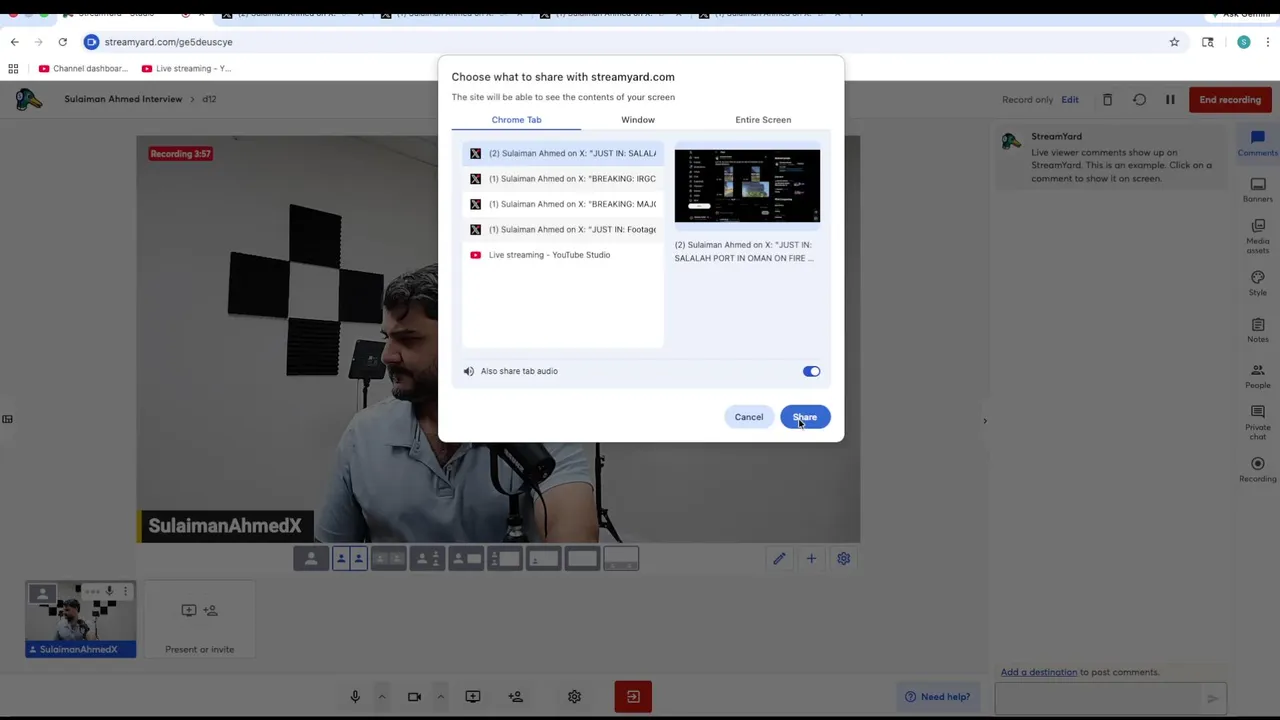Open the Channel dashboard bookmark
The image size is (1280, 720).
pyautogui.click(x=83, y=69)
